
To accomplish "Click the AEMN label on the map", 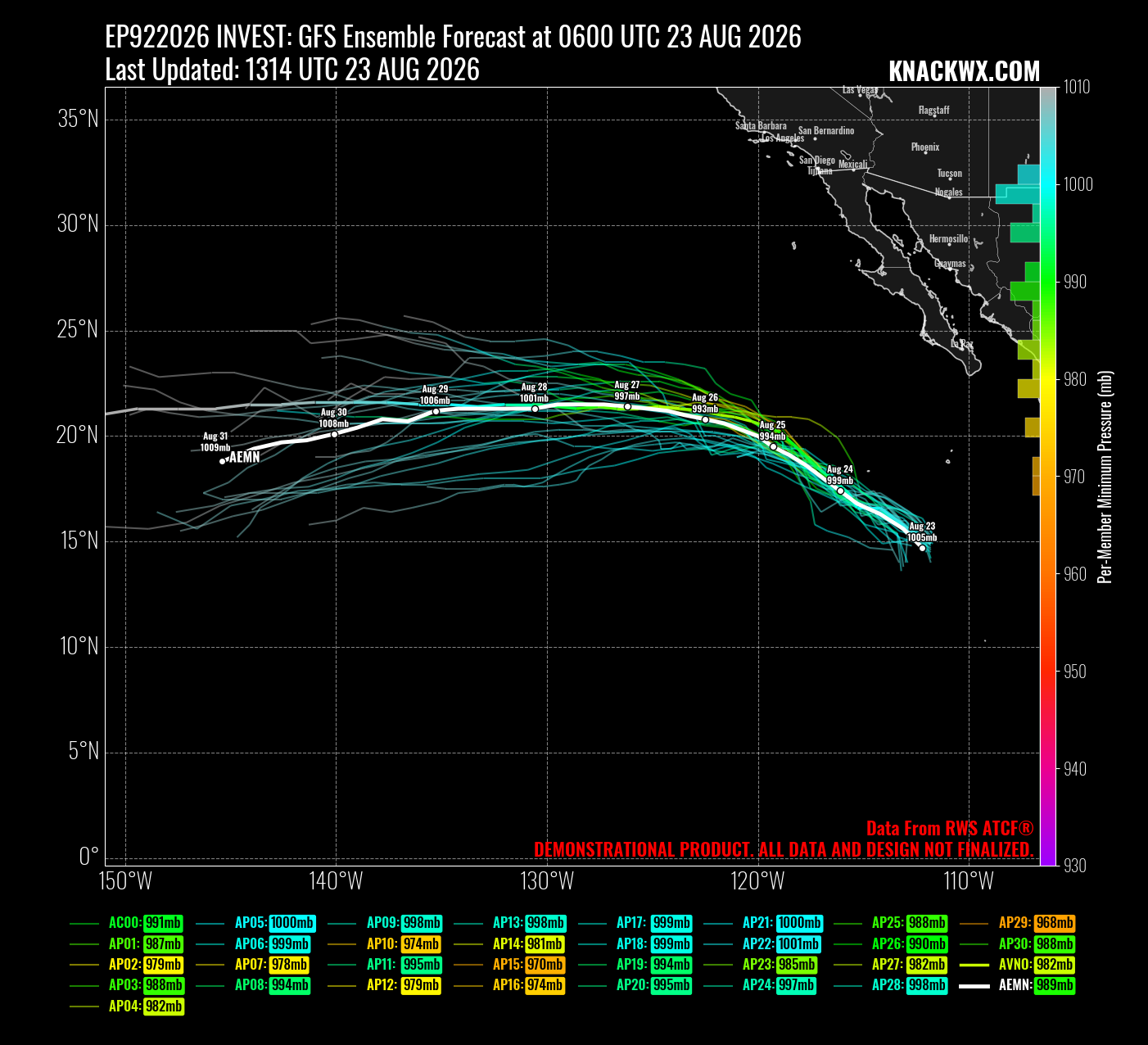I will point(244,457).
